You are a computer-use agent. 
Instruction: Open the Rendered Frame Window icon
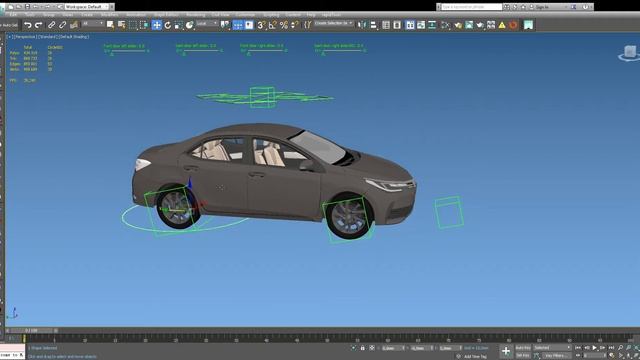pyautogui.click(x=469, y=25)
